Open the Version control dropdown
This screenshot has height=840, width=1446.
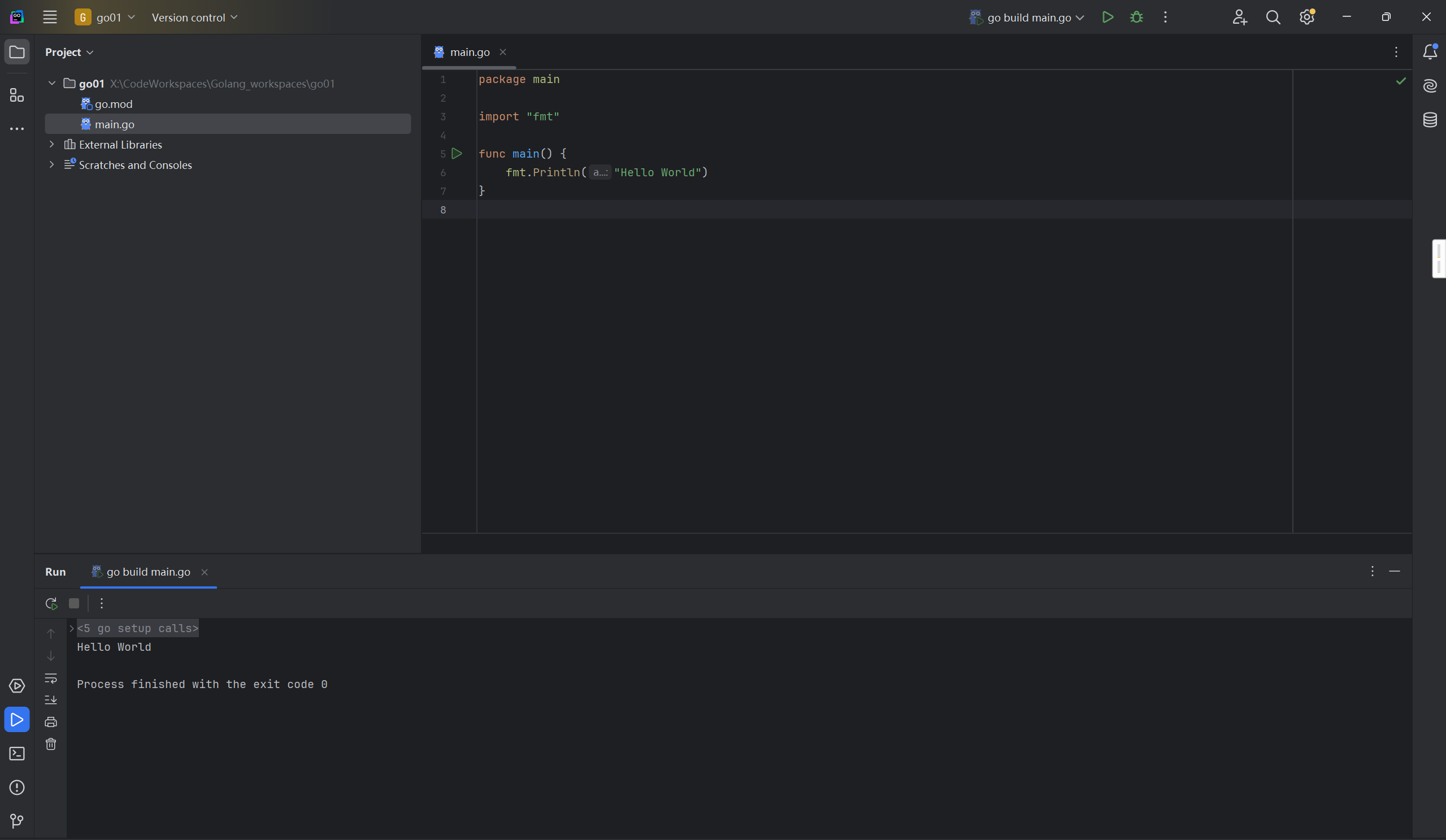pos(194,17)
